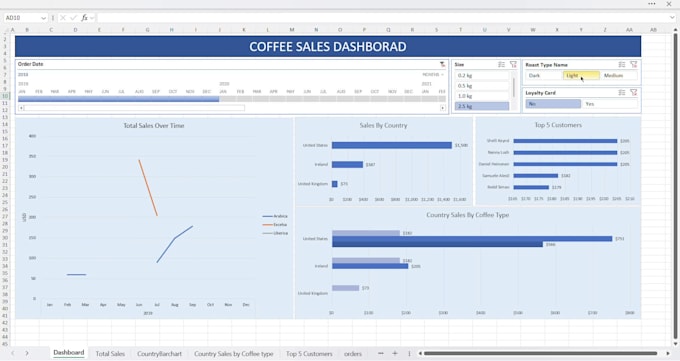Switch to the Dashboard sheet tab
This screenshot has height=361, width=680.
69,353
